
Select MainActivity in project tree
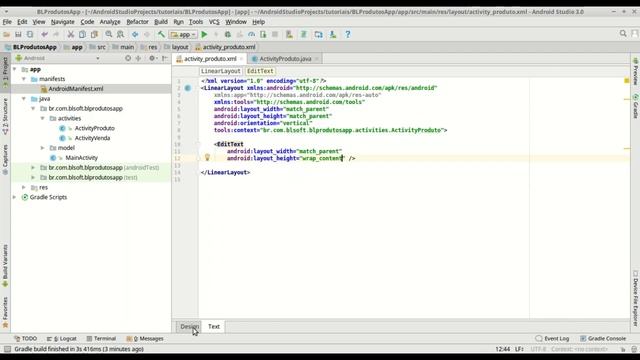click(81, 158)
